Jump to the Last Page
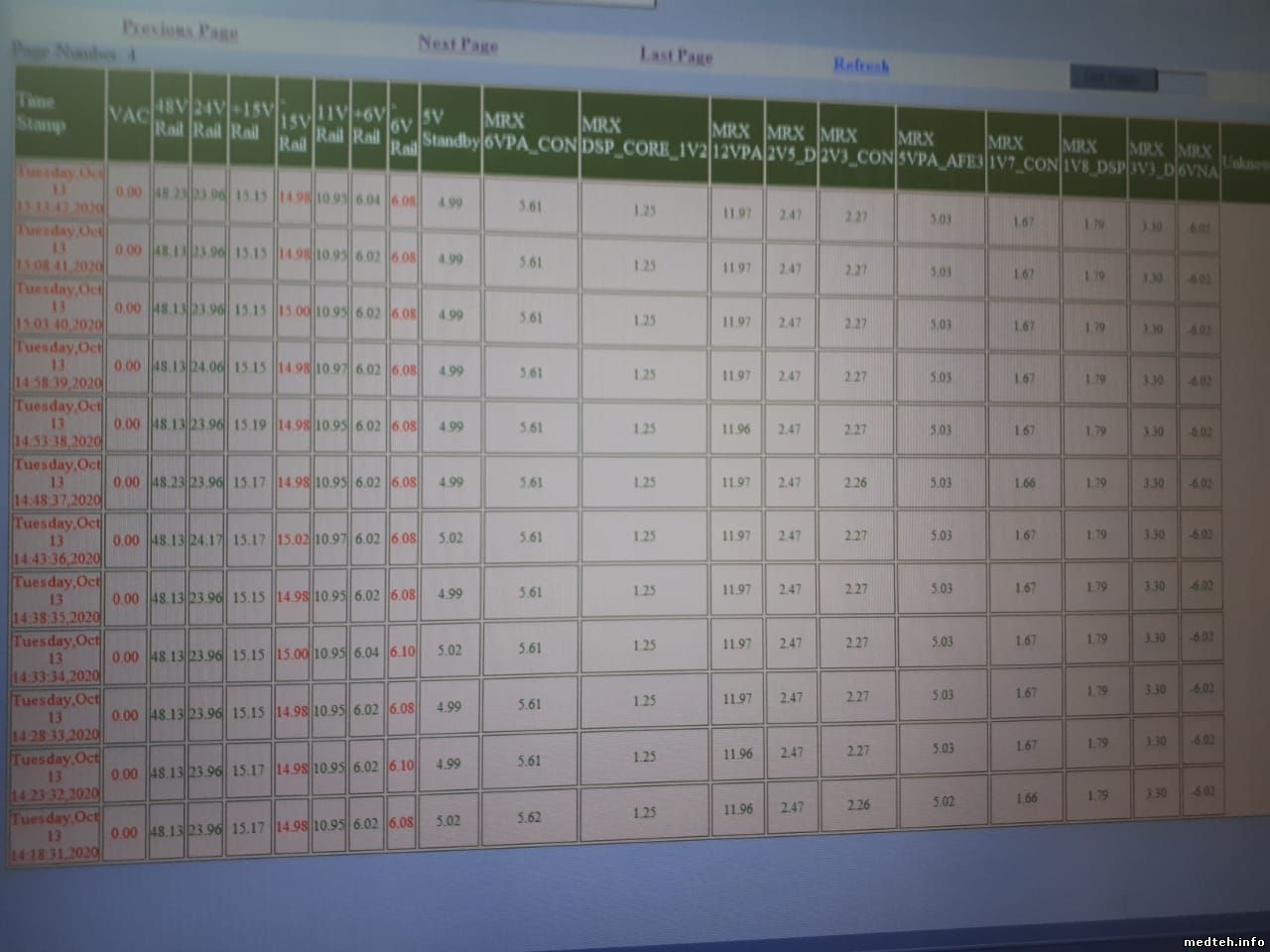 tap(676, 56)
